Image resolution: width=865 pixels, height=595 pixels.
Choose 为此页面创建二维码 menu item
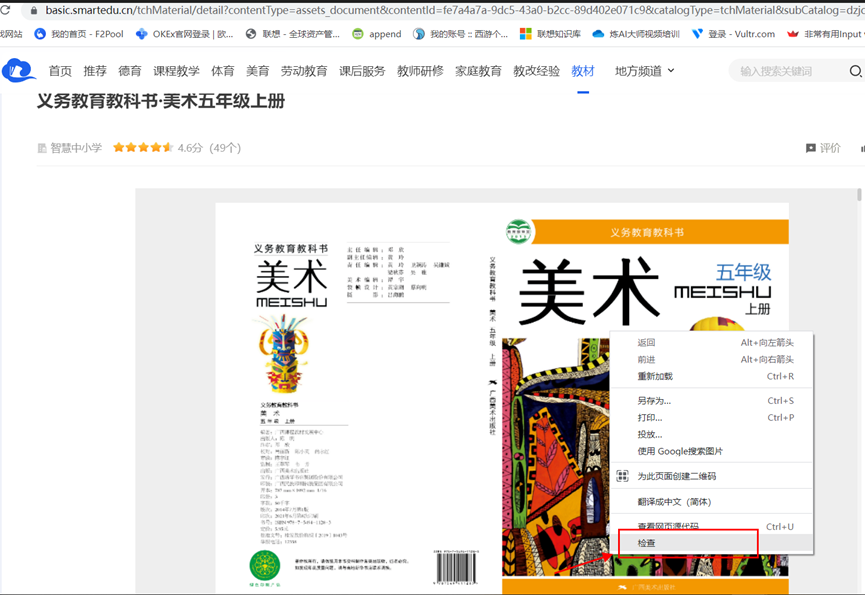pyautogui.click(x=712, y=476)
